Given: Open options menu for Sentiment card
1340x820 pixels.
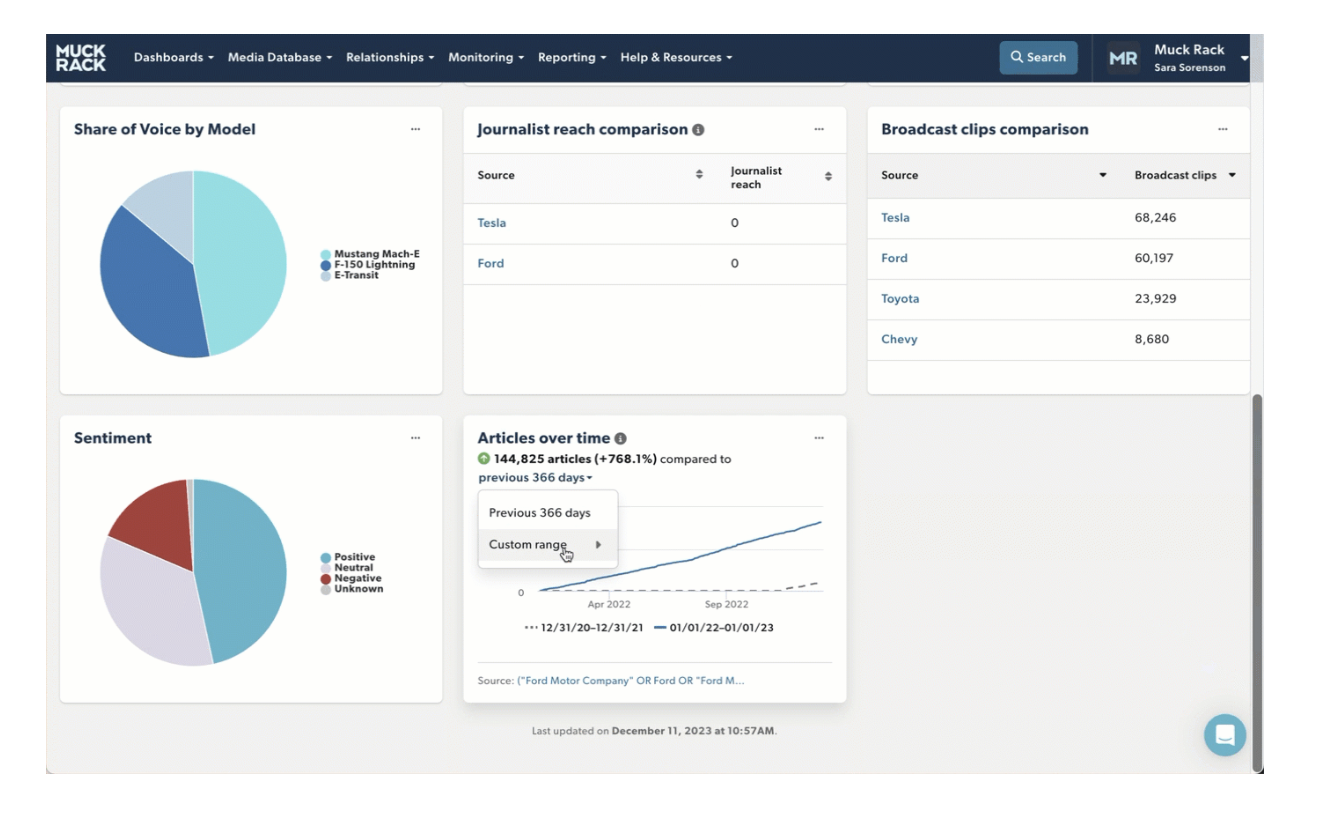Looking at the screenshot, I should pos(415,438).
